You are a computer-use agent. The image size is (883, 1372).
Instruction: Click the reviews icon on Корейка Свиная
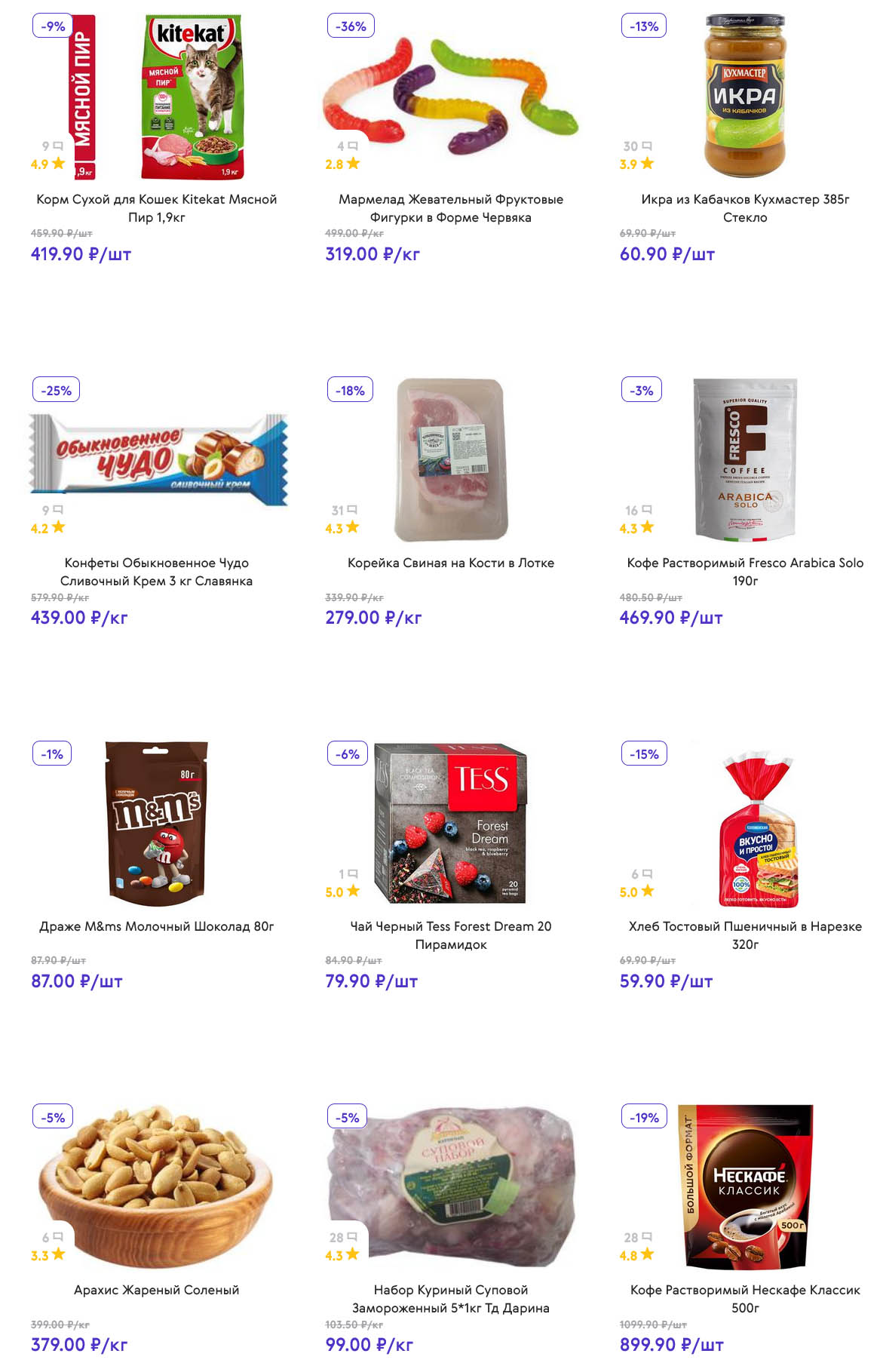[x=352, y=510]
